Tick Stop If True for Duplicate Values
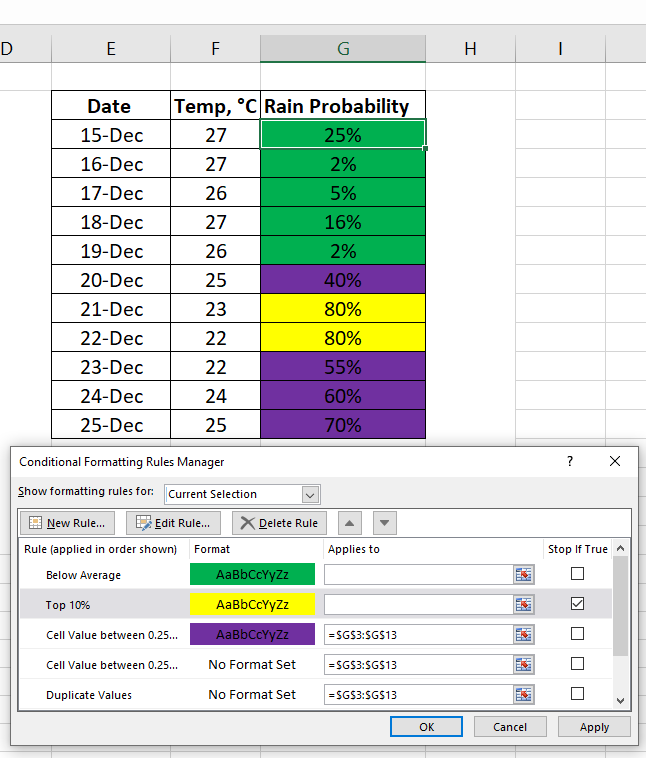 pyautogui.click(x=577, y=693)
